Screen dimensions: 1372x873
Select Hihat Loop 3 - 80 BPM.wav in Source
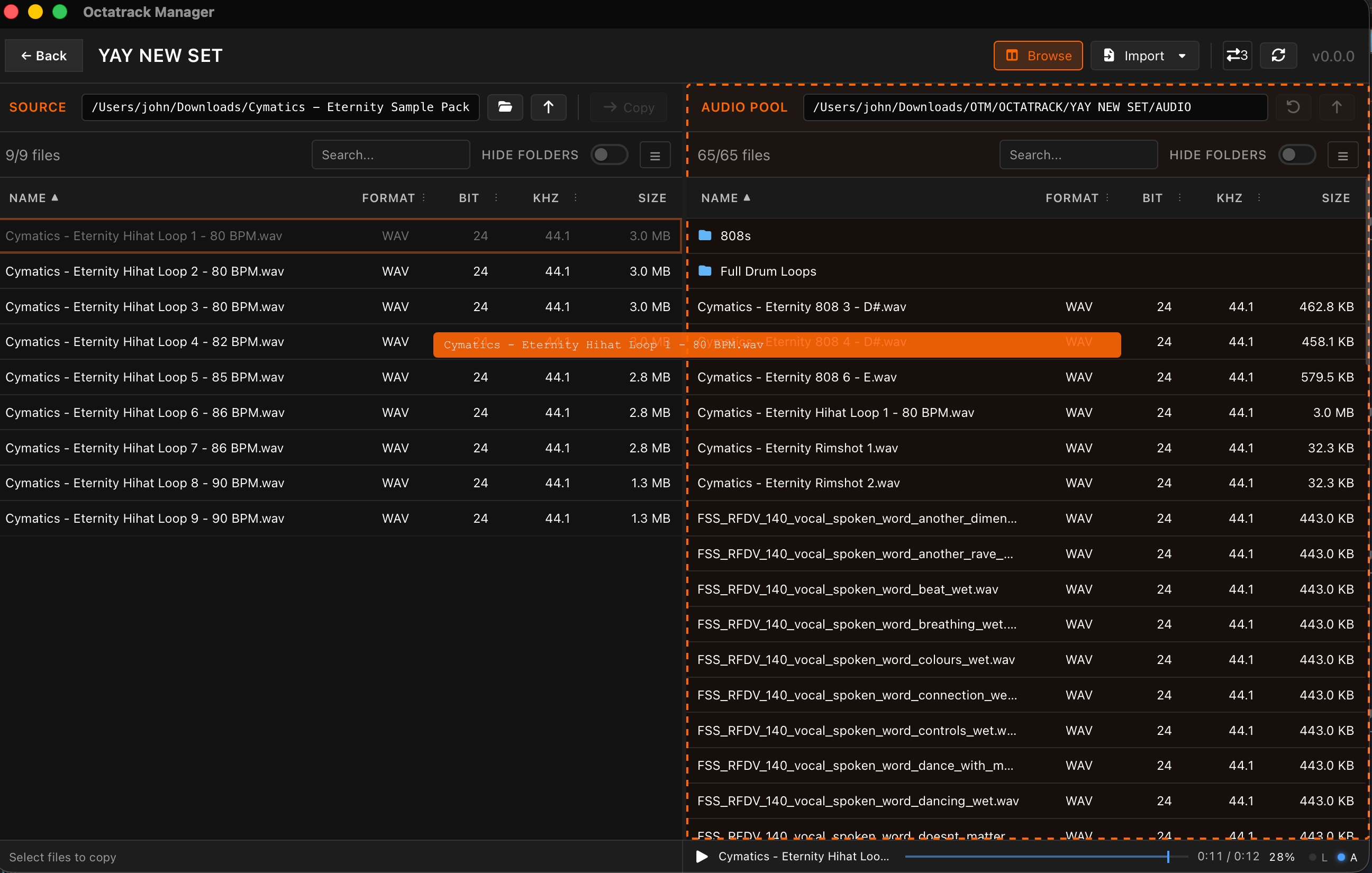point(341,306)
